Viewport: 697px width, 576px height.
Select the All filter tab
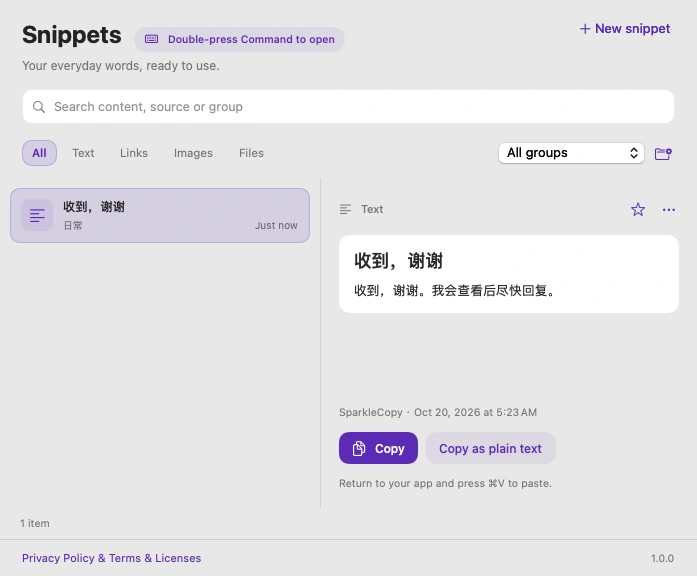39,153
